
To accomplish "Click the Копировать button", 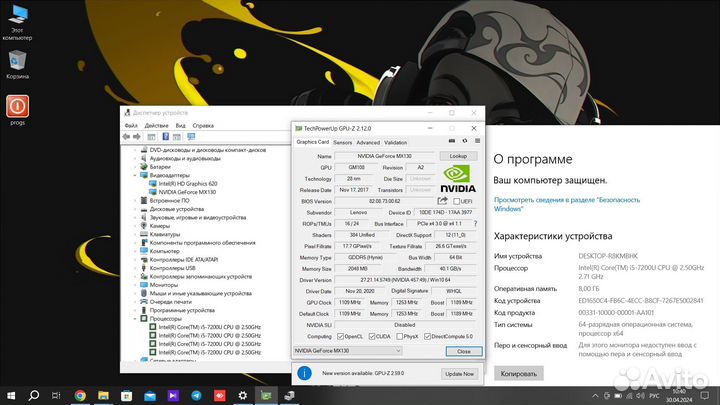I will click(x=518, y=373).
